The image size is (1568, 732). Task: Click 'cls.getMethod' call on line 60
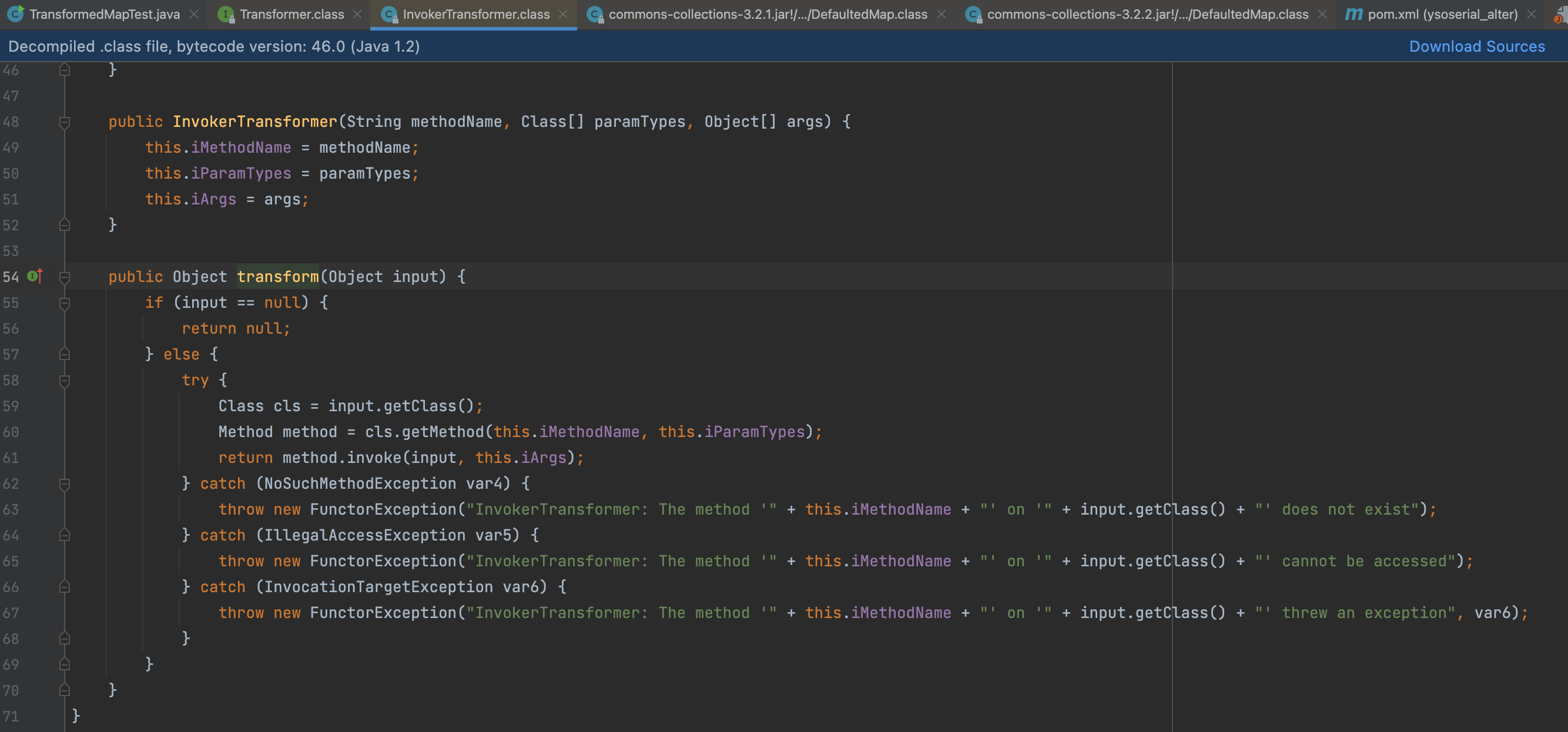(424, 432)
